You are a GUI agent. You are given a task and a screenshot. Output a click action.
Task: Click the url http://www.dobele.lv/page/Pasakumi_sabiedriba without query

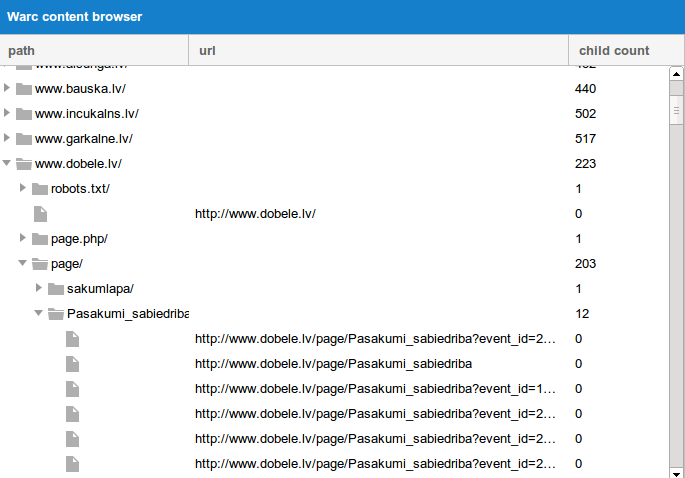pos(333,364)
